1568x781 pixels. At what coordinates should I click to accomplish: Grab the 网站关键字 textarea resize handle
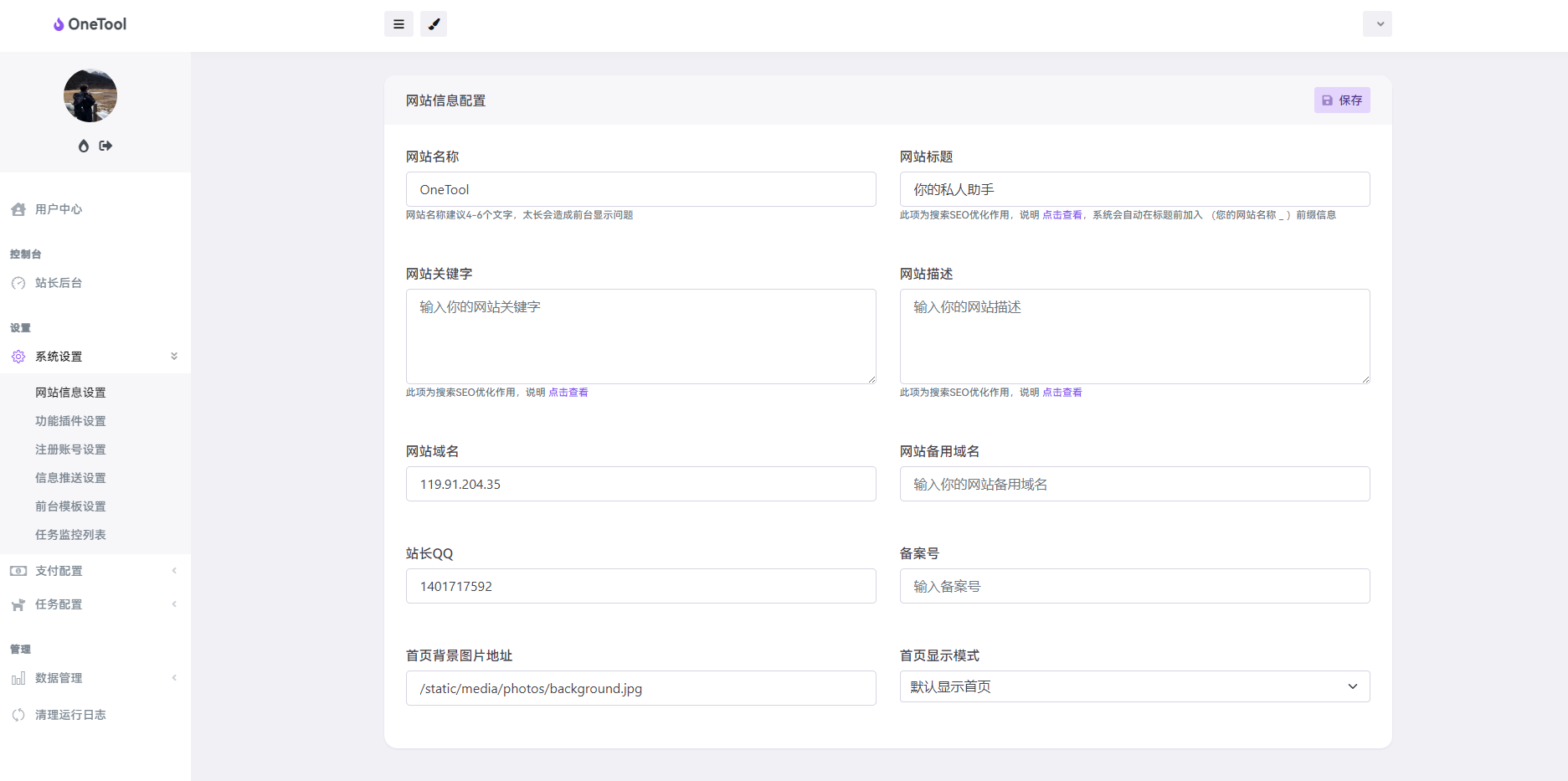(871, 379)
